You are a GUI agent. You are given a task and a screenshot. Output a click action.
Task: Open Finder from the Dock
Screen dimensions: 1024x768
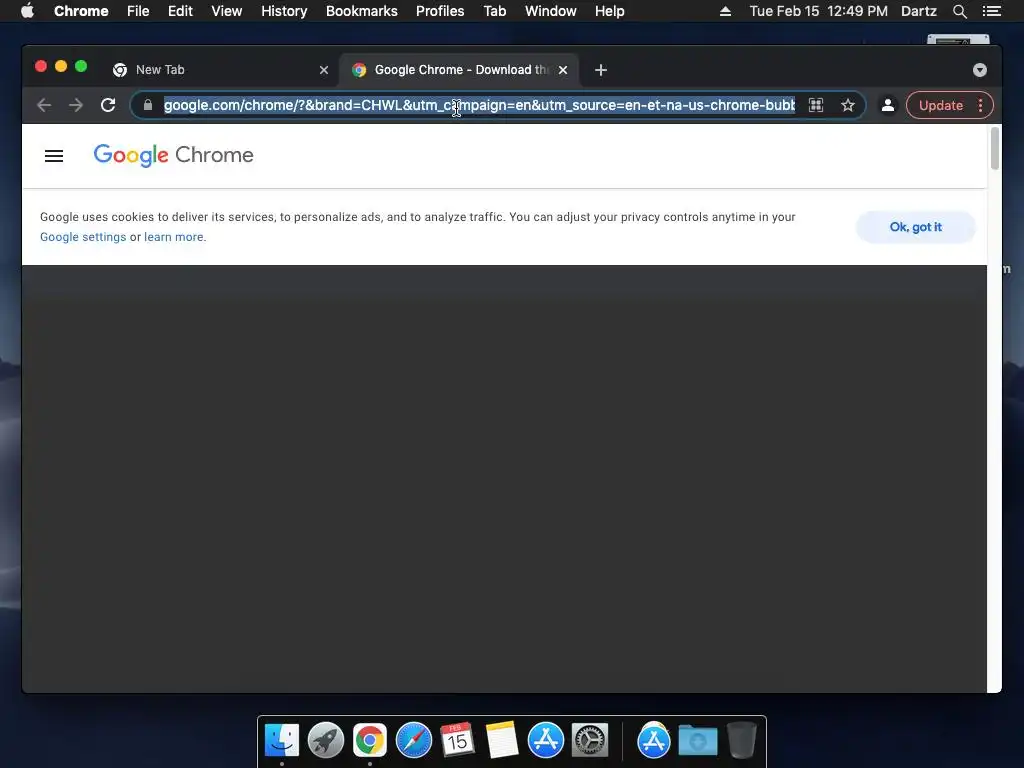tap(281, 740)
